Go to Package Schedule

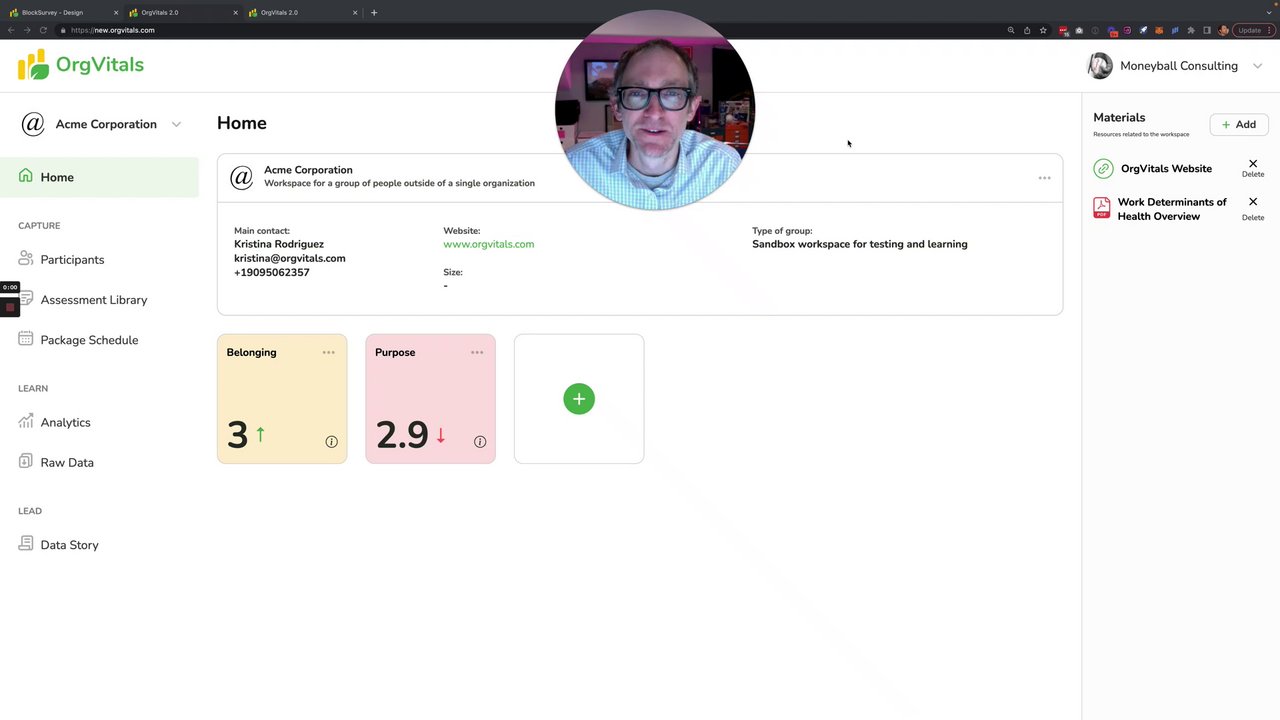coord(89,339)
